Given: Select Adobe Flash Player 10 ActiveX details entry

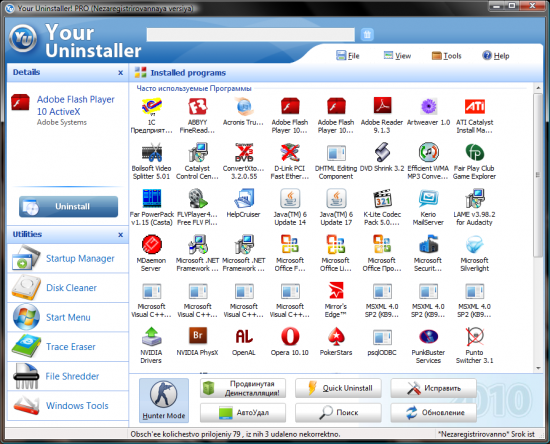Looking at the screenshot, I should (63, 109).
